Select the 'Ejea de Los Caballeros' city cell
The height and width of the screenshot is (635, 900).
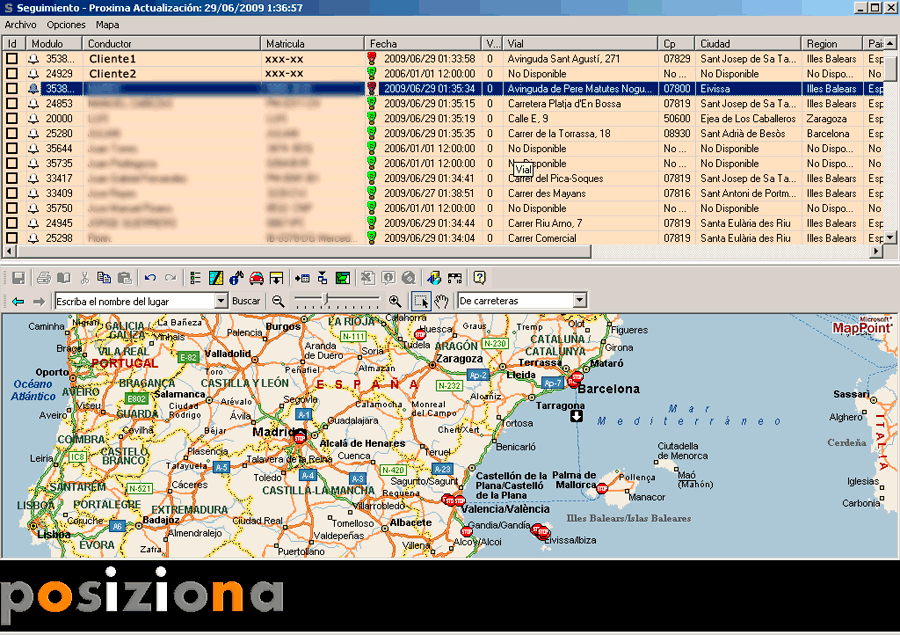[x=748, y=119]
